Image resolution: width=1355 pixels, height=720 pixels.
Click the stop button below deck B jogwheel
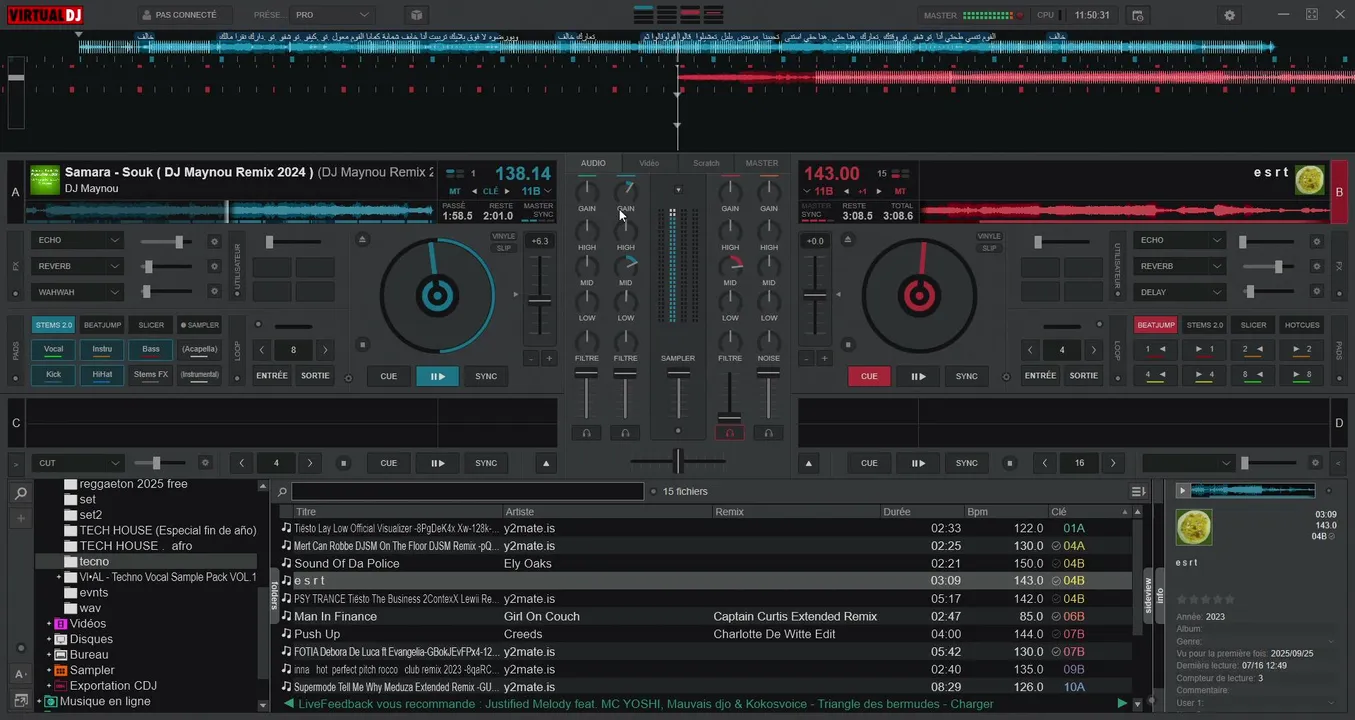[848, 345]
